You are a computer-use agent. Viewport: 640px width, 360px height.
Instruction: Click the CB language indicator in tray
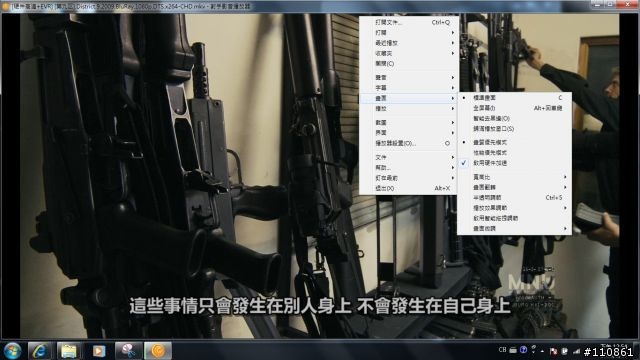(502, 350)
